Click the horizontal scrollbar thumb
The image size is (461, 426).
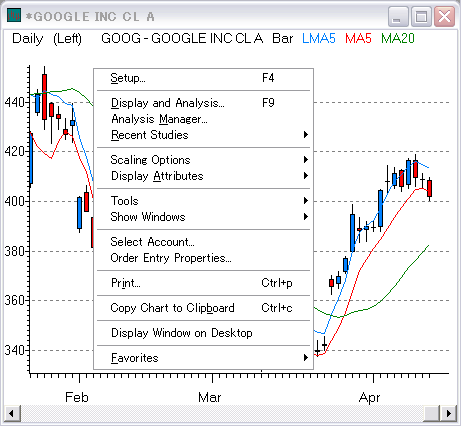point(432,414)
